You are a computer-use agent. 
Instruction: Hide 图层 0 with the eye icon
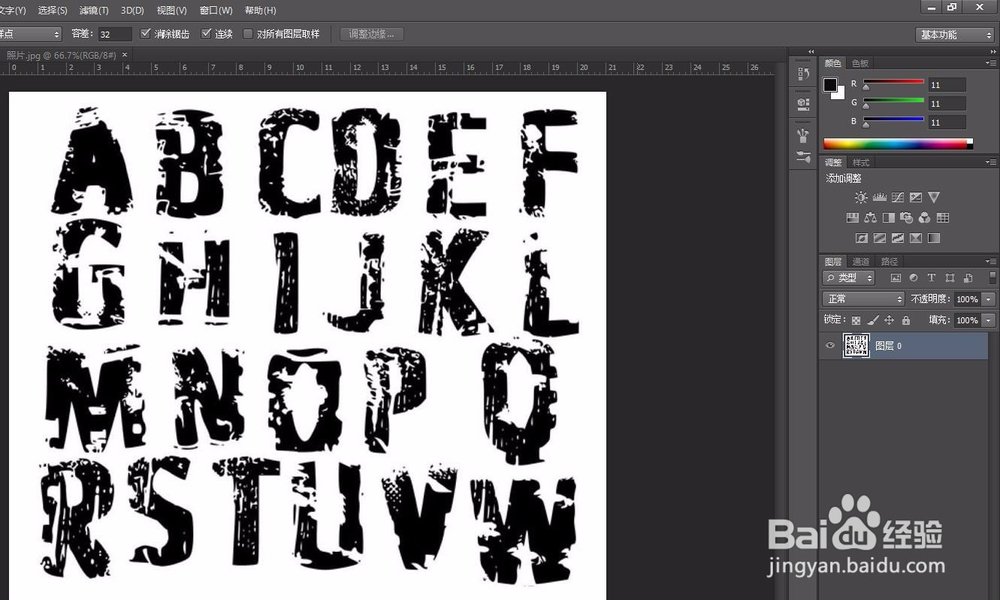[x=830, y=346]
